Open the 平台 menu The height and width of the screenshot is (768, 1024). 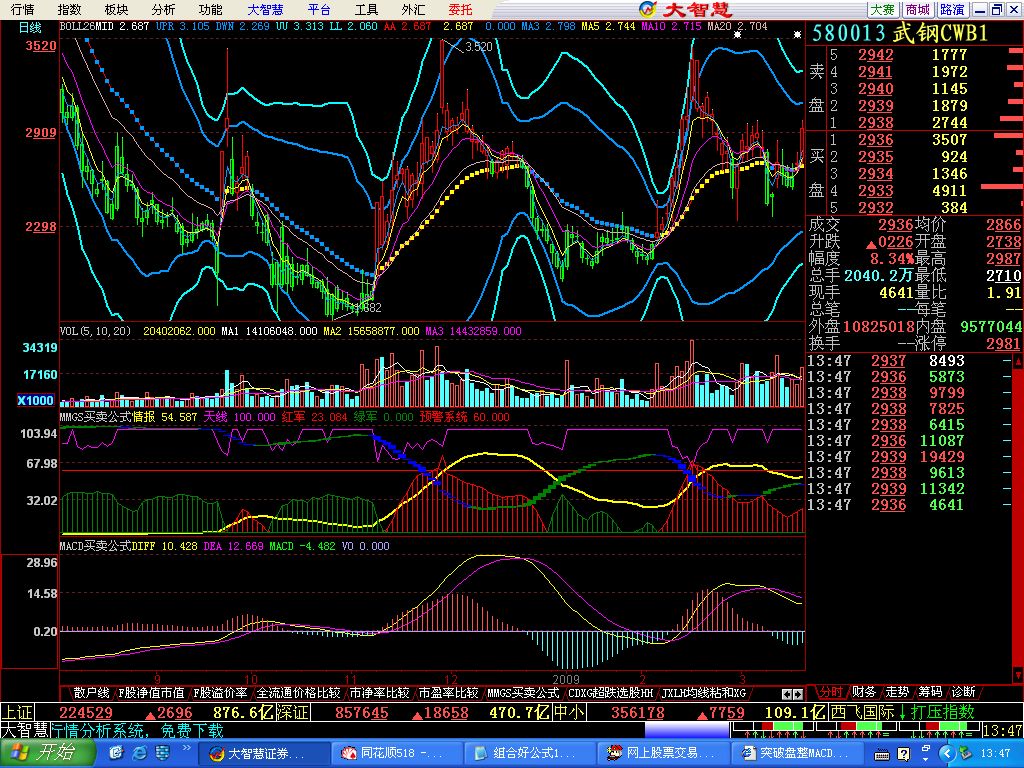pyautogui.click(x=319, y=9)
